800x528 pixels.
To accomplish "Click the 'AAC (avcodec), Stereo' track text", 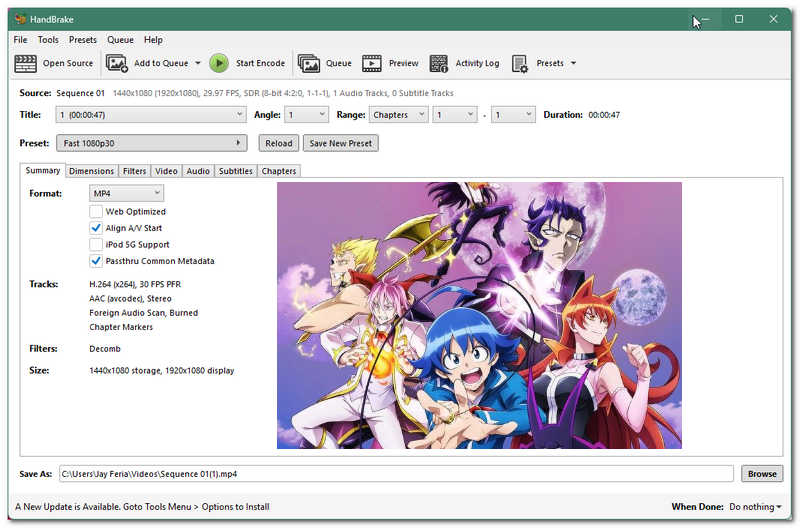I will click(x=130, y=298).
